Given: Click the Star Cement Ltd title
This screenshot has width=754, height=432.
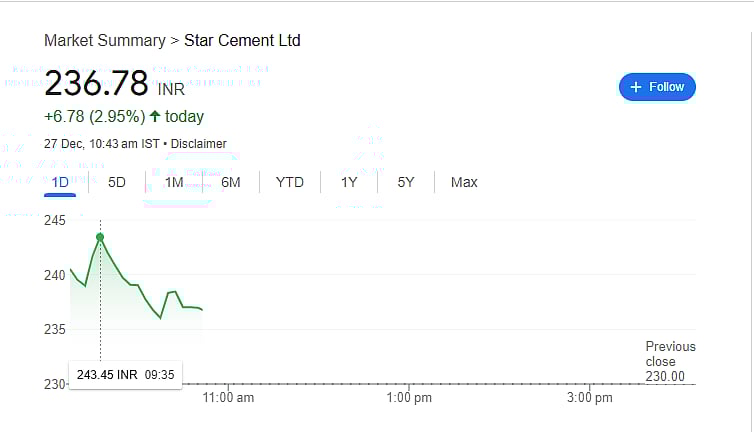Looking at the screenshot, I should click(242, 41).
